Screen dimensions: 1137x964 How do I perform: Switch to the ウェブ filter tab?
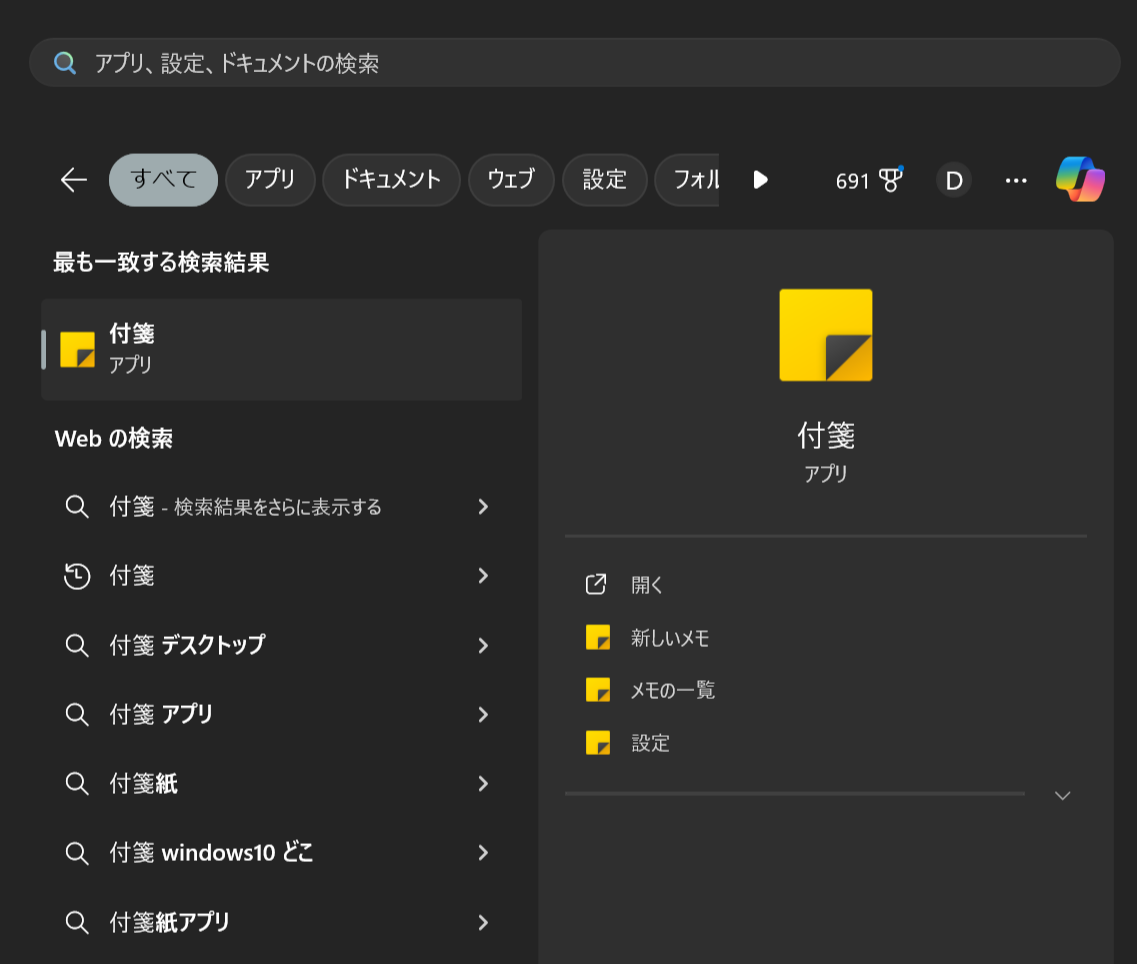(511, 180)
